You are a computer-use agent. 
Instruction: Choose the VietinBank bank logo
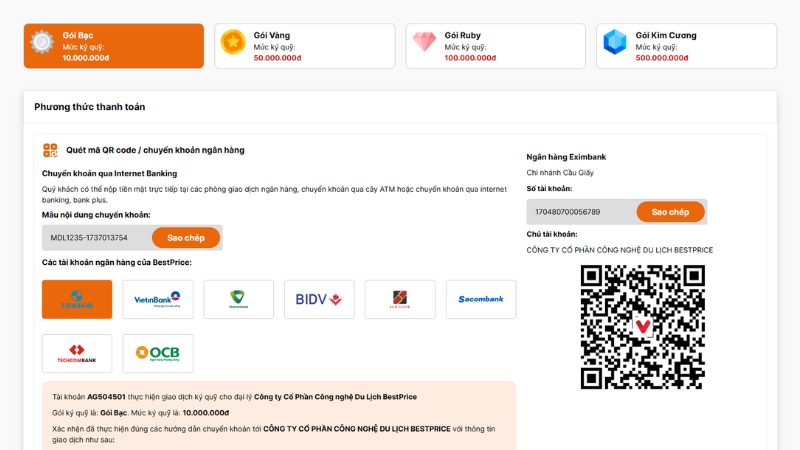tap(158, 299)
